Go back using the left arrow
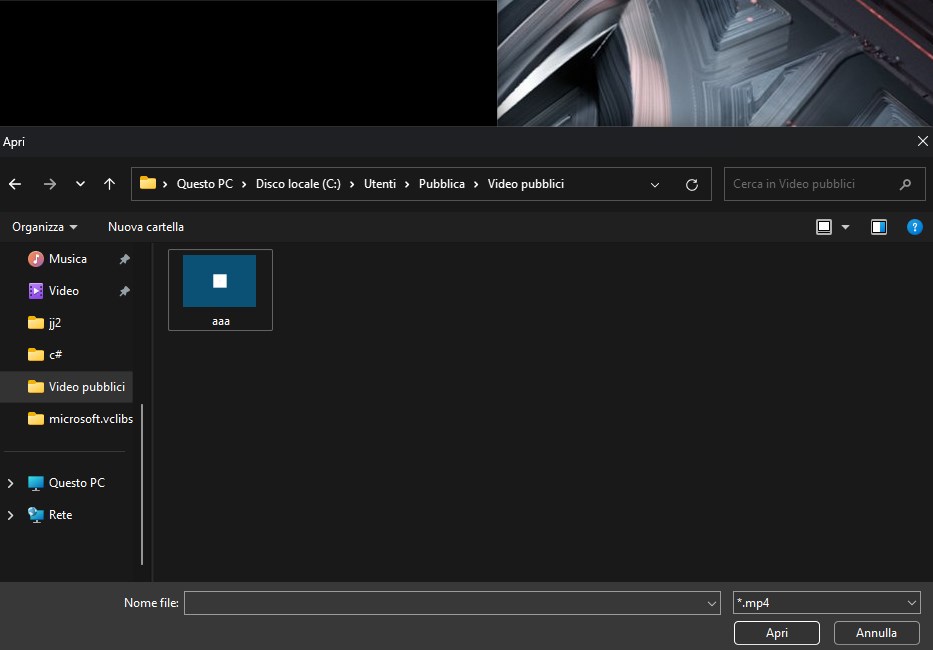 tap(15, 185)
